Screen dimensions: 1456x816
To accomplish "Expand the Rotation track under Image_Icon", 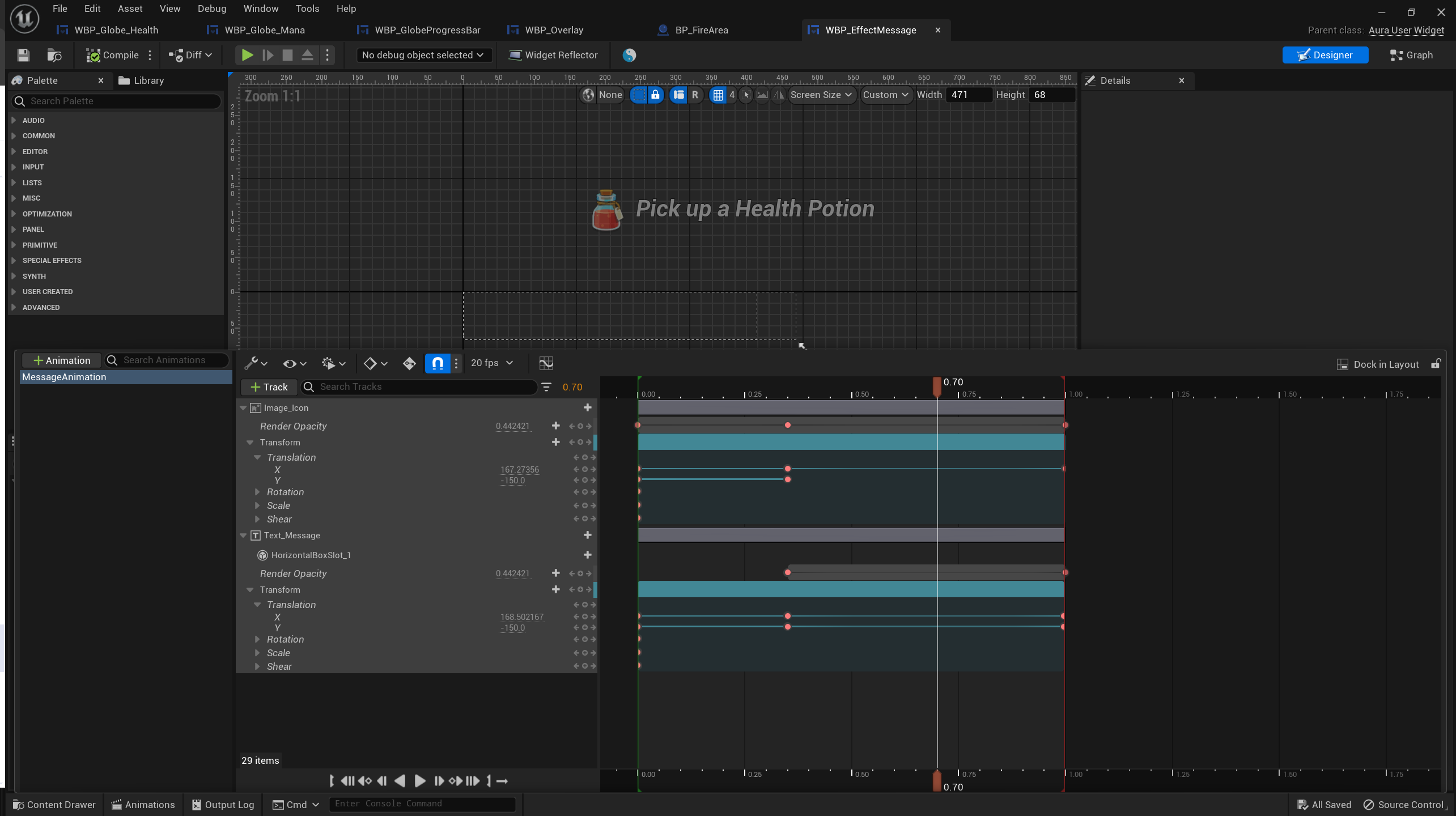I will (257, 492).
